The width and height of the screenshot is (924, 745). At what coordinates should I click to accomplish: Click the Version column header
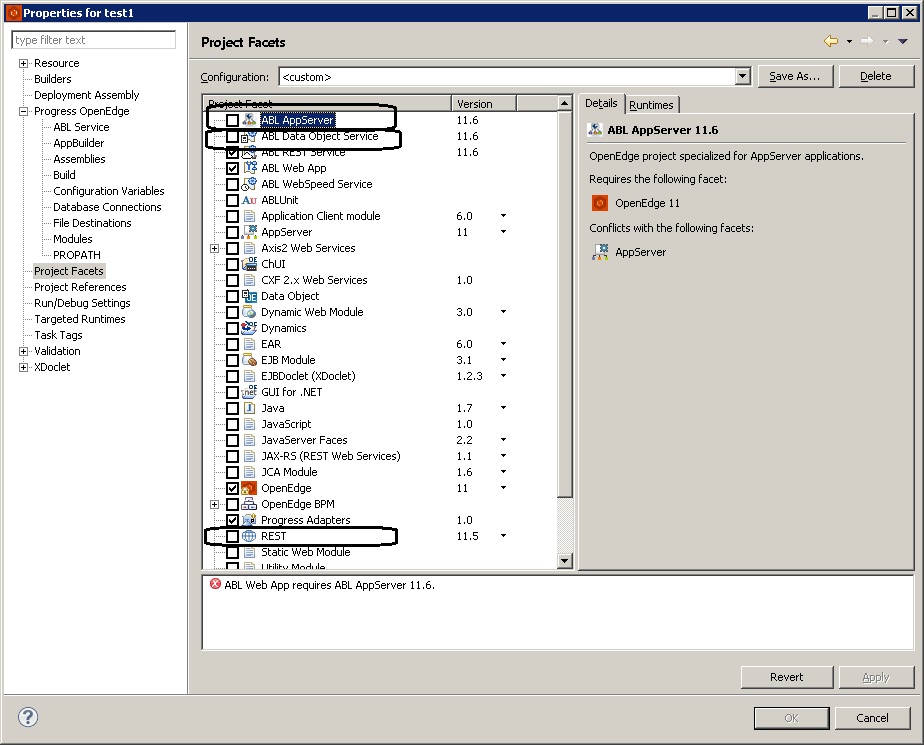[483, 104]
